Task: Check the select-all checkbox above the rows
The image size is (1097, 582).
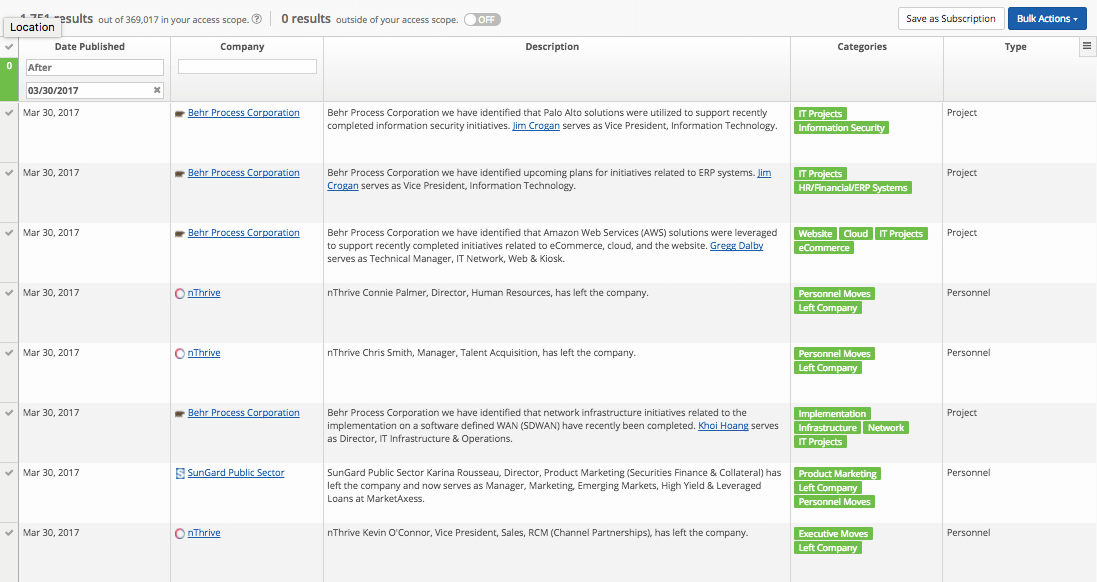Action: point(8,46)
